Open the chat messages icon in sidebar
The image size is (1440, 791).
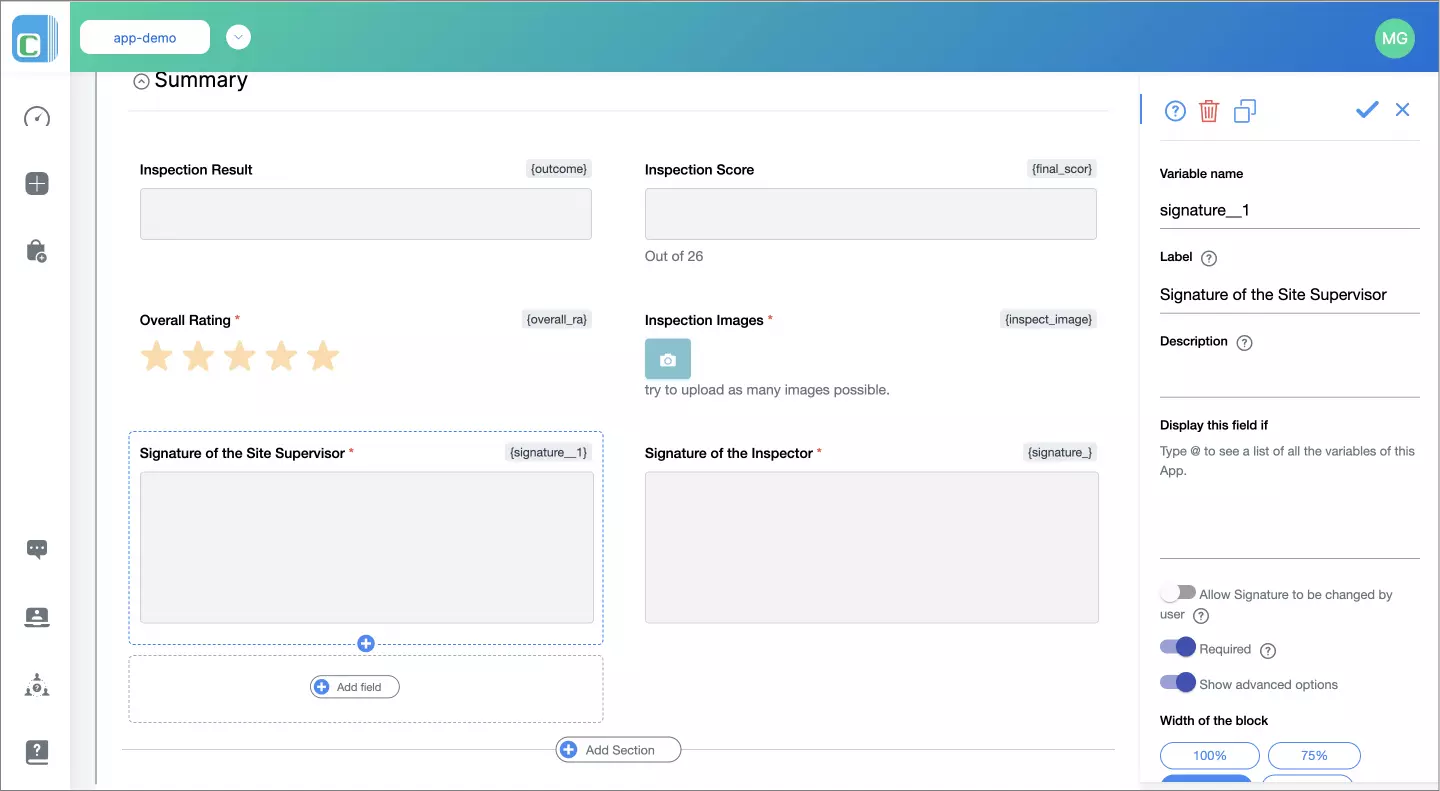(x=36, y=548)
